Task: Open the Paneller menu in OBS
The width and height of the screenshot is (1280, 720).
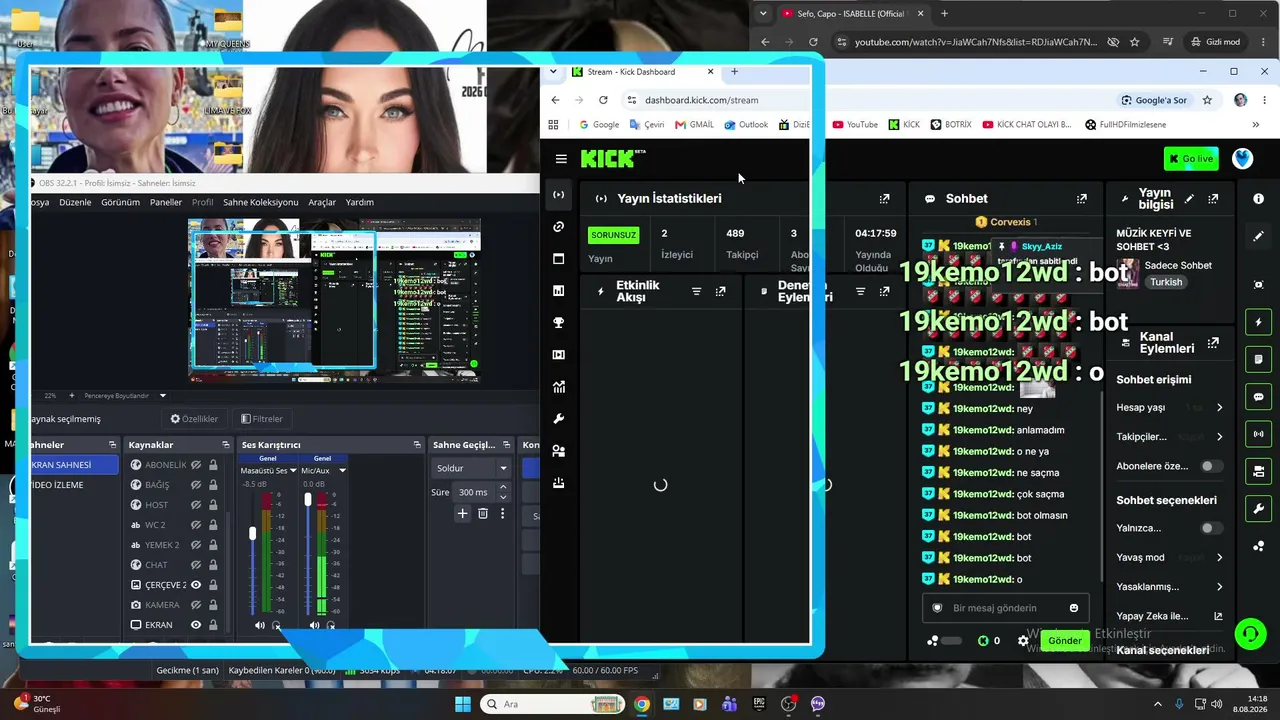Action: coord(166,202)
